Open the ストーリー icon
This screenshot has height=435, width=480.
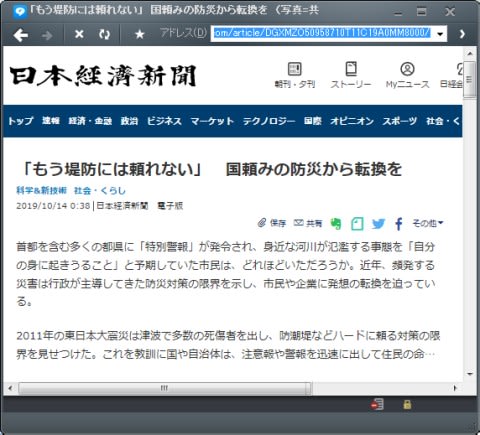click(351, 75)
